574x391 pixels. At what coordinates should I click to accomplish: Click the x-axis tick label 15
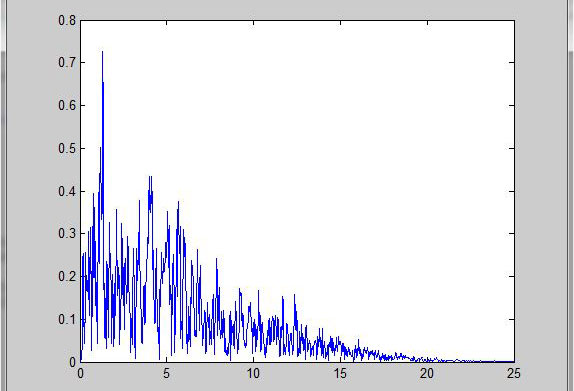coord(340,373)
